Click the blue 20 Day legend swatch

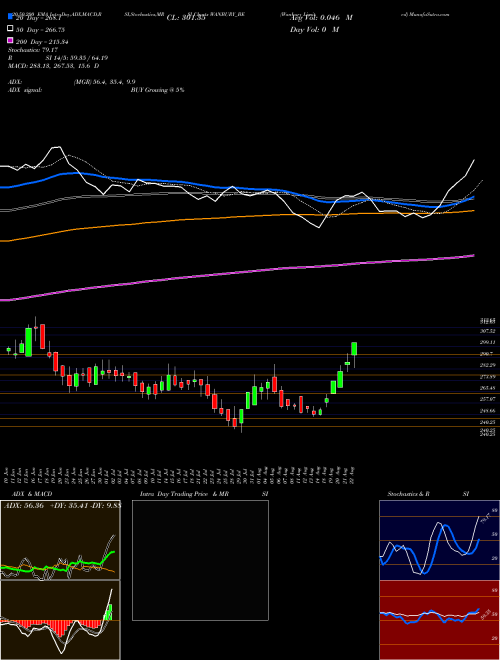tap(10, 18)
